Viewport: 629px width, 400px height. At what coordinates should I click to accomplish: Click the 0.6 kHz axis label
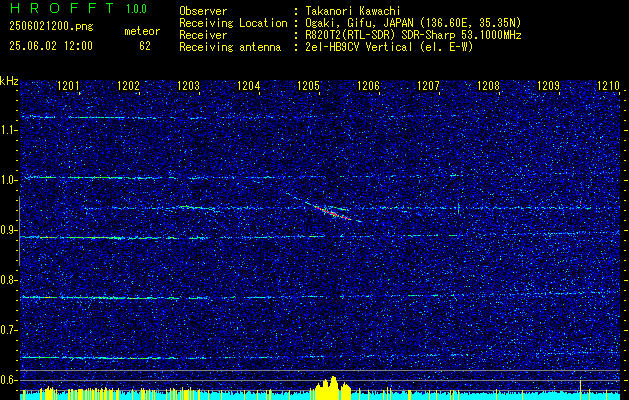[x=9, y=380]
